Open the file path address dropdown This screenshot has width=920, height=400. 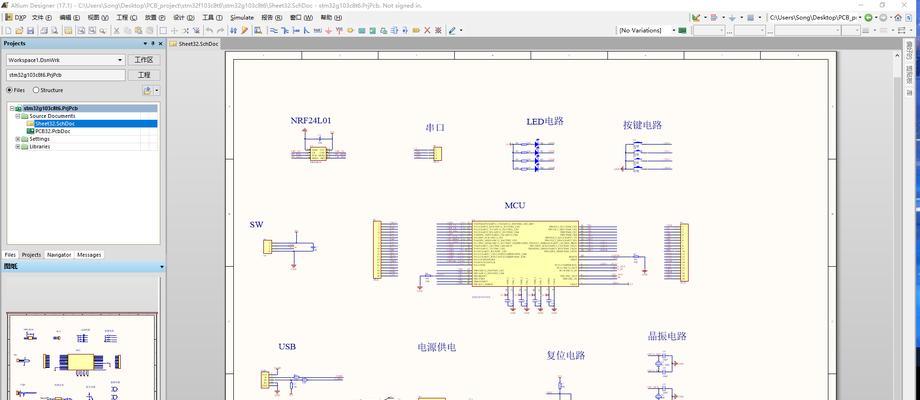[860, 18]
